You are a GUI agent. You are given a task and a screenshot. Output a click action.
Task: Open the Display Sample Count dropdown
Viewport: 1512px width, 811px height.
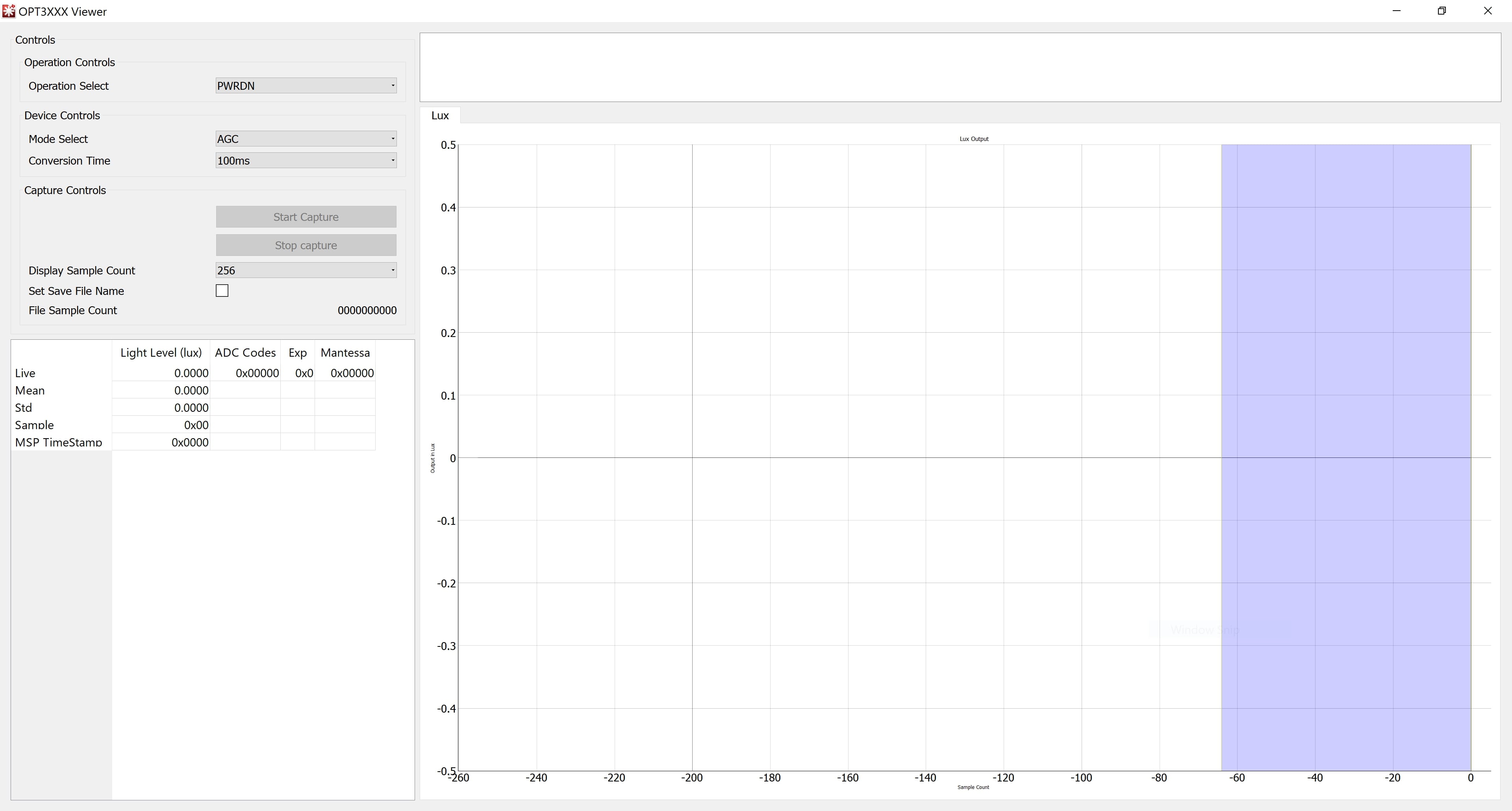(306, 270)
